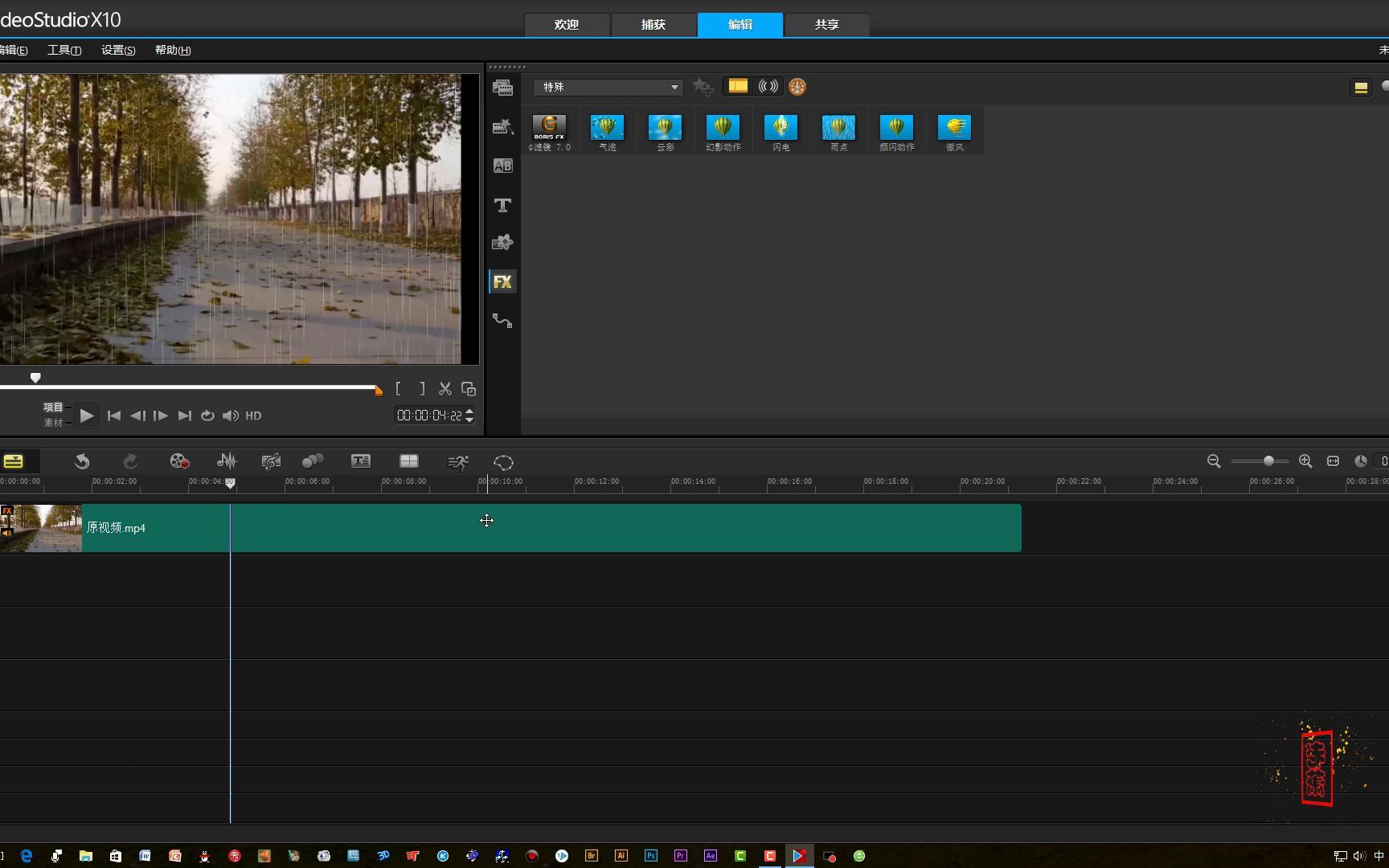Open the 工具(T) menu
The height and width of the screenshot is (868, 1389).
click(x=64, y=50)
